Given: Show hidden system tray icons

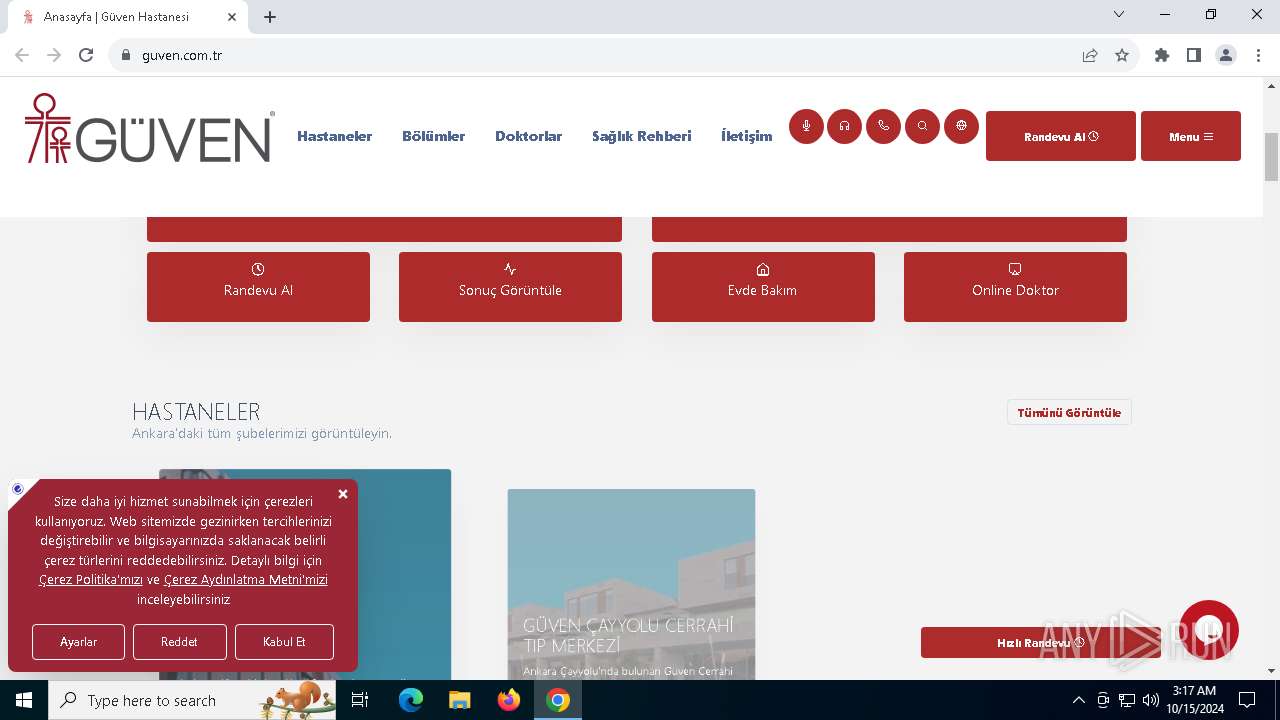Looking at the screenshot, I should click(1078, 700).
